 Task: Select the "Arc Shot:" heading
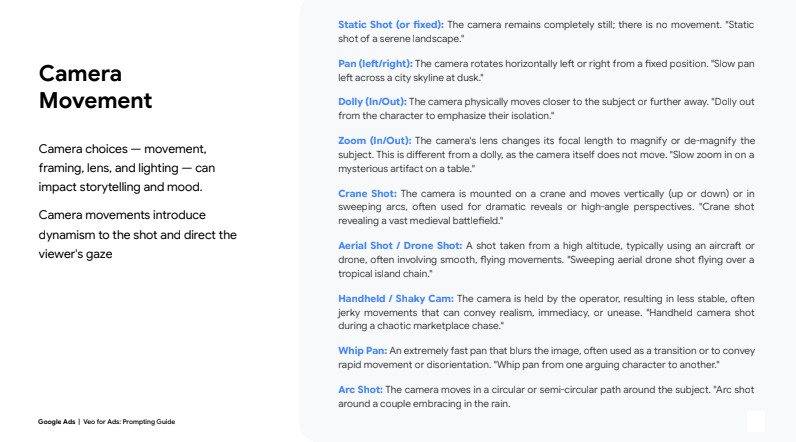click(x=361, y=389)
